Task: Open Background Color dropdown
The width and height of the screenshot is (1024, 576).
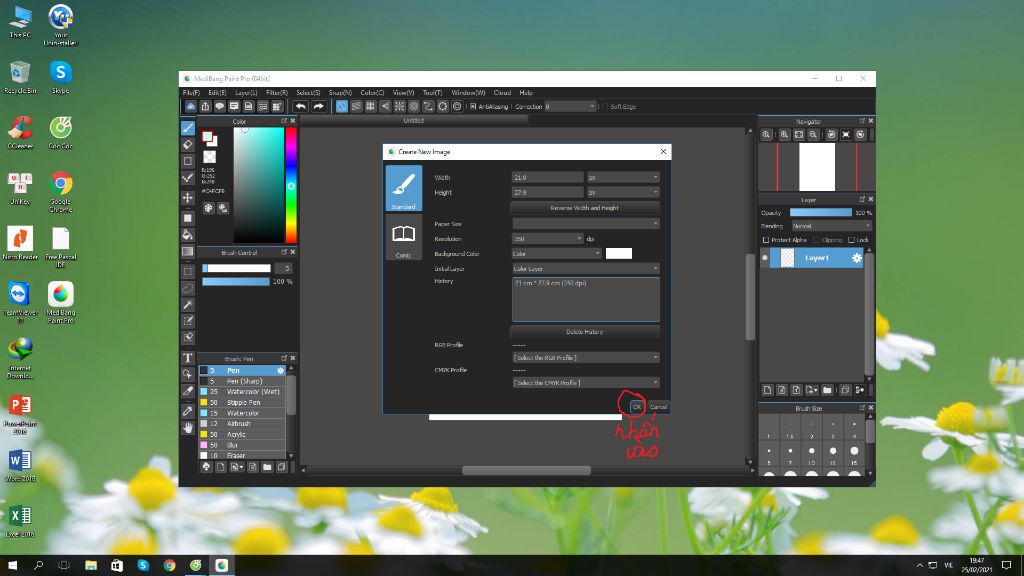Action: pos(556,253)
